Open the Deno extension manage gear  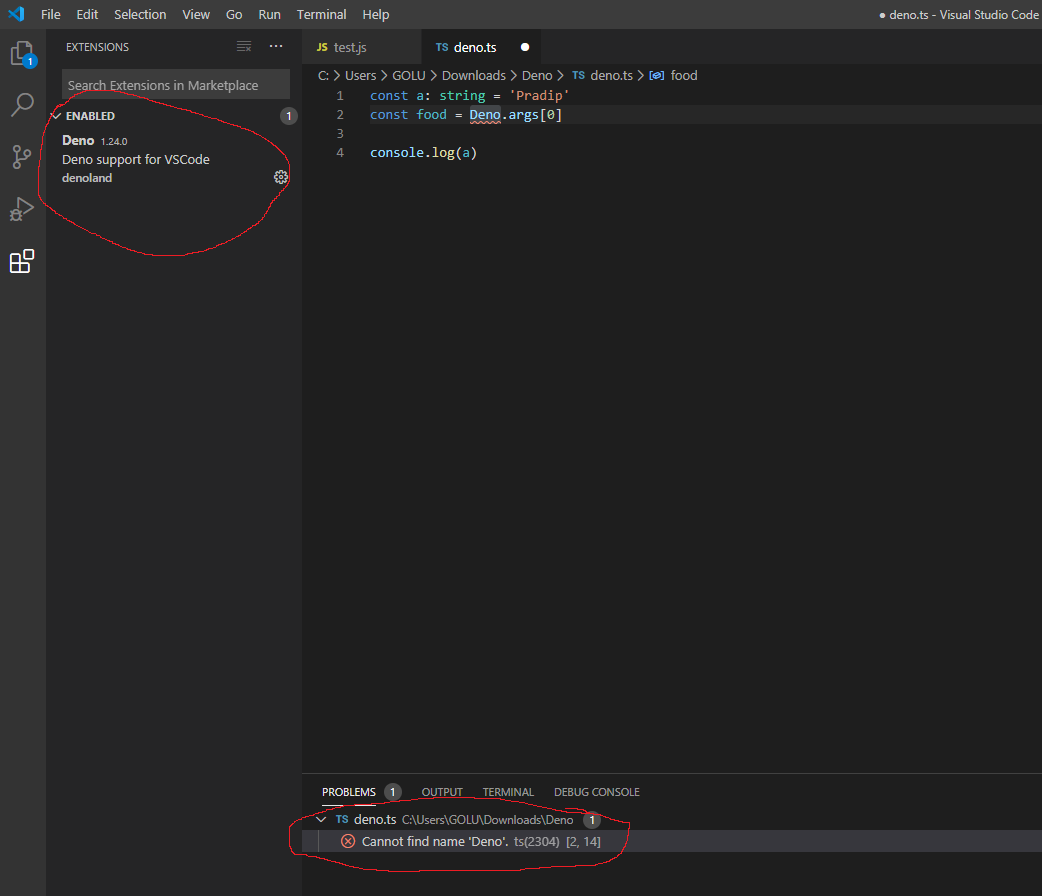280,176
